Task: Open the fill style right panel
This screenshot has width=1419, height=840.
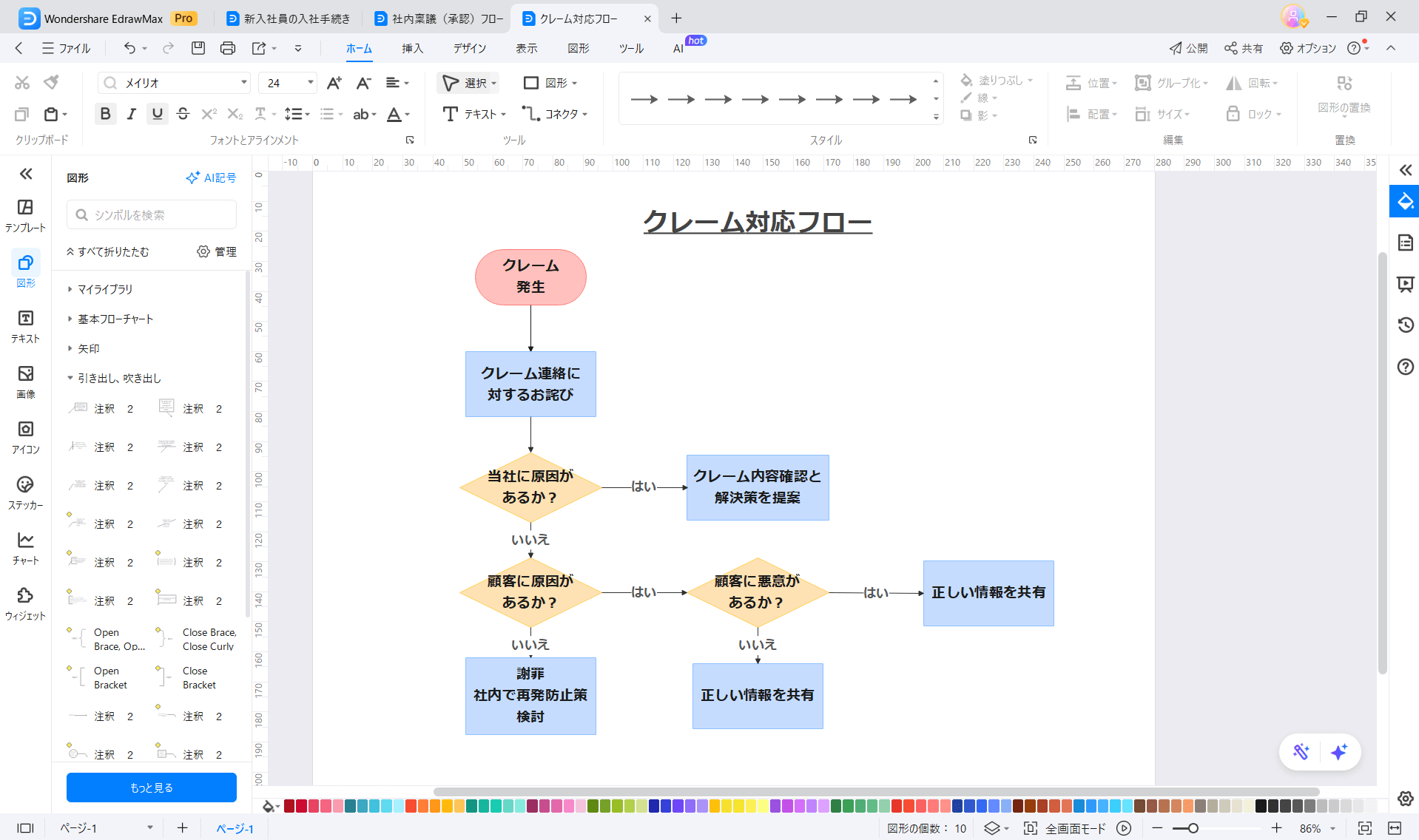Action: [x=1405, y=201]
